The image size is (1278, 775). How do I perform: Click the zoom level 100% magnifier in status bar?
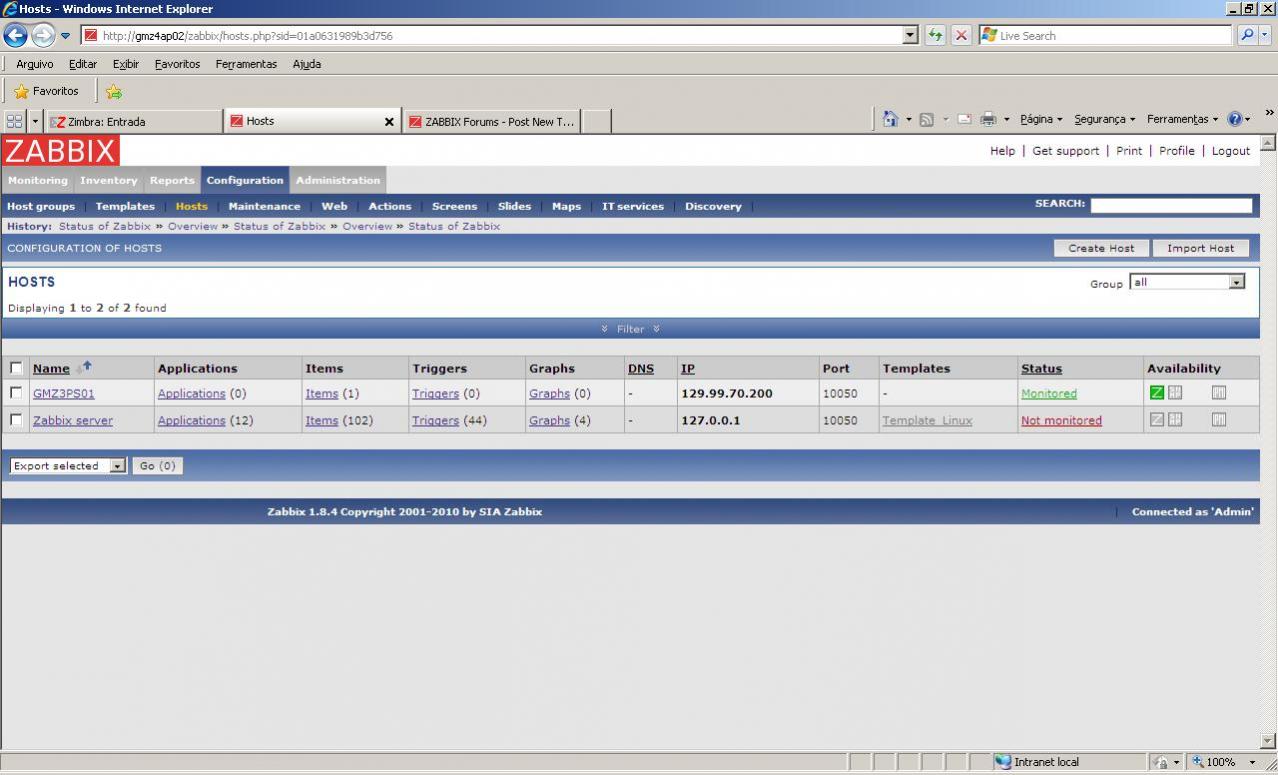pos(1198,762)
